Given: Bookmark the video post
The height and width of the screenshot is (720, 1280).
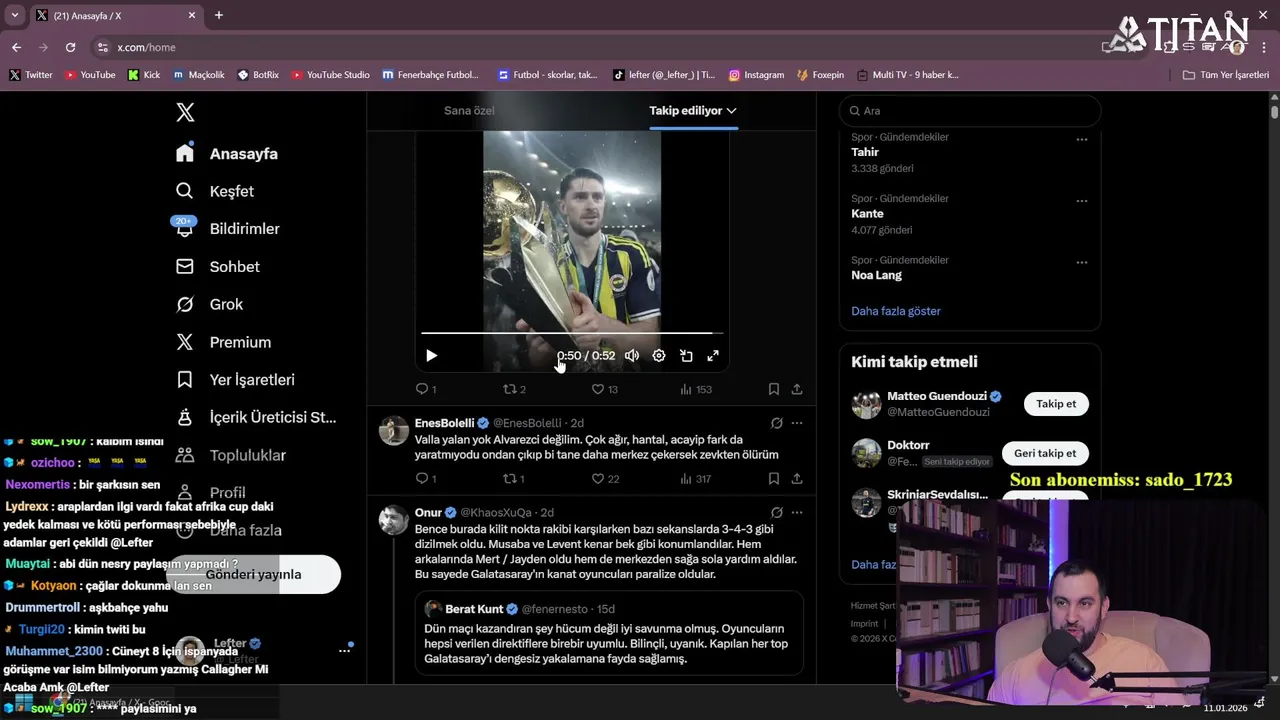Looking at the screenshot, I should (x=774, y=389).
